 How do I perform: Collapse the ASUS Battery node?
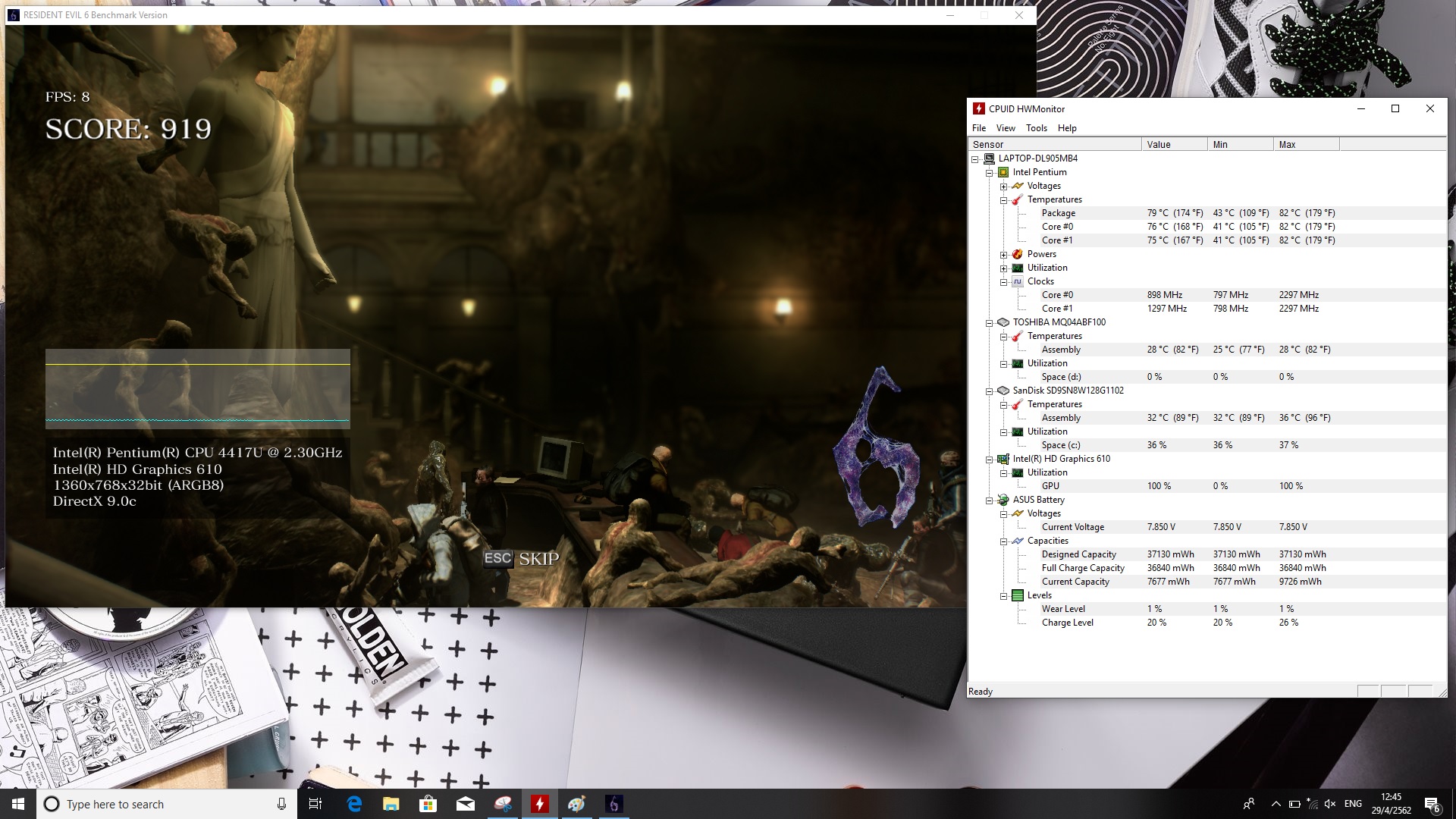(990, 500)
